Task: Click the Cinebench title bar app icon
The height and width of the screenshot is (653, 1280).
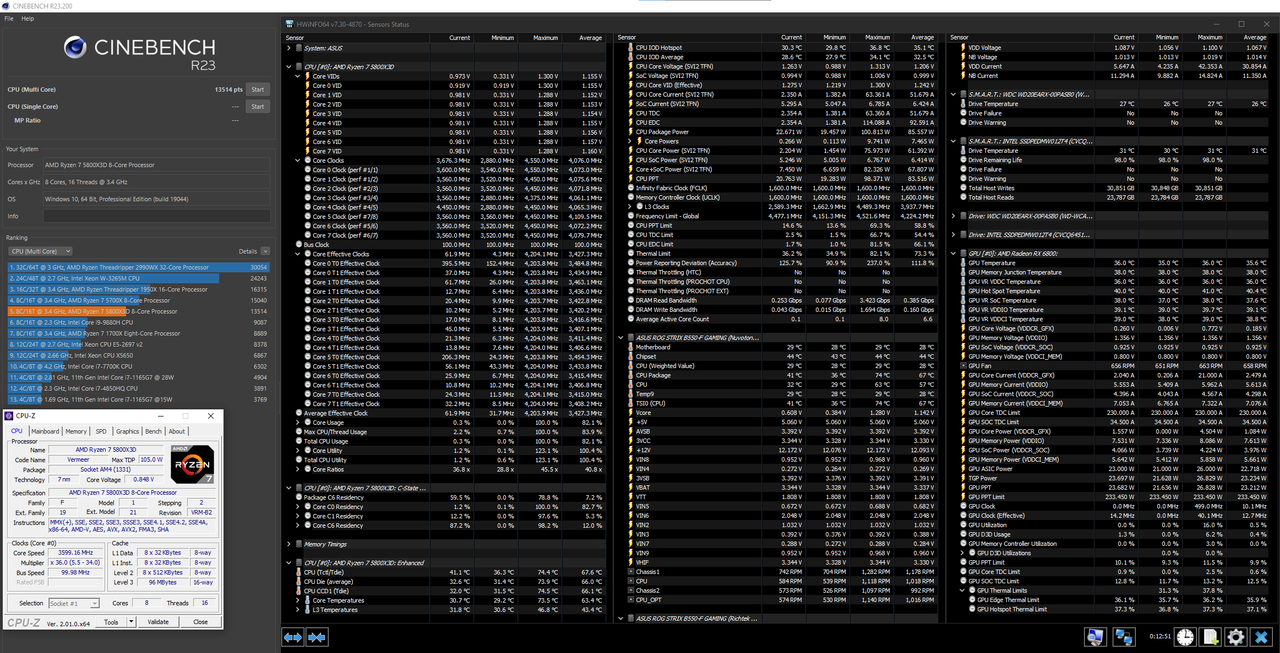Action: 4,5
